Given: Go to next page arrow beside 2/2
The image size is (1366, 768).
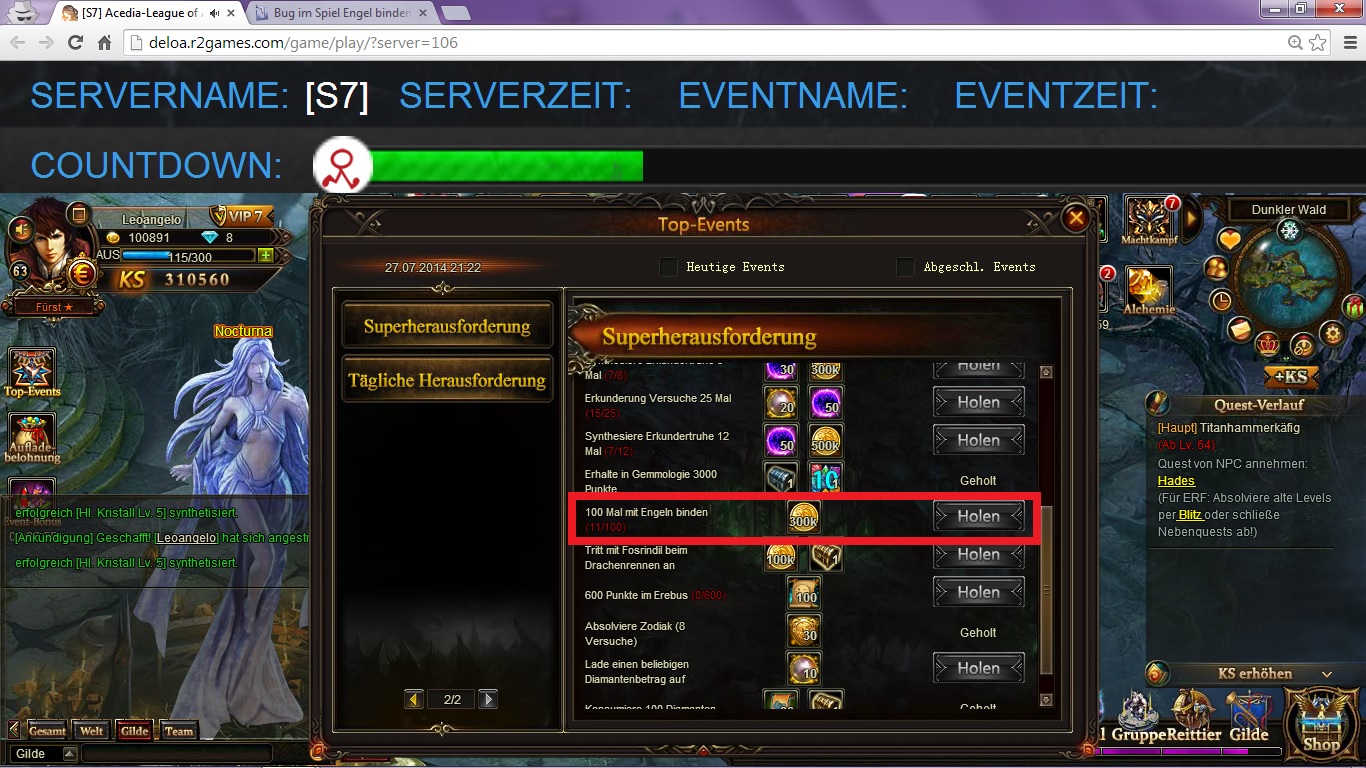Looking at the screenshot, I should pyautogui.click(x=487, y=699).
